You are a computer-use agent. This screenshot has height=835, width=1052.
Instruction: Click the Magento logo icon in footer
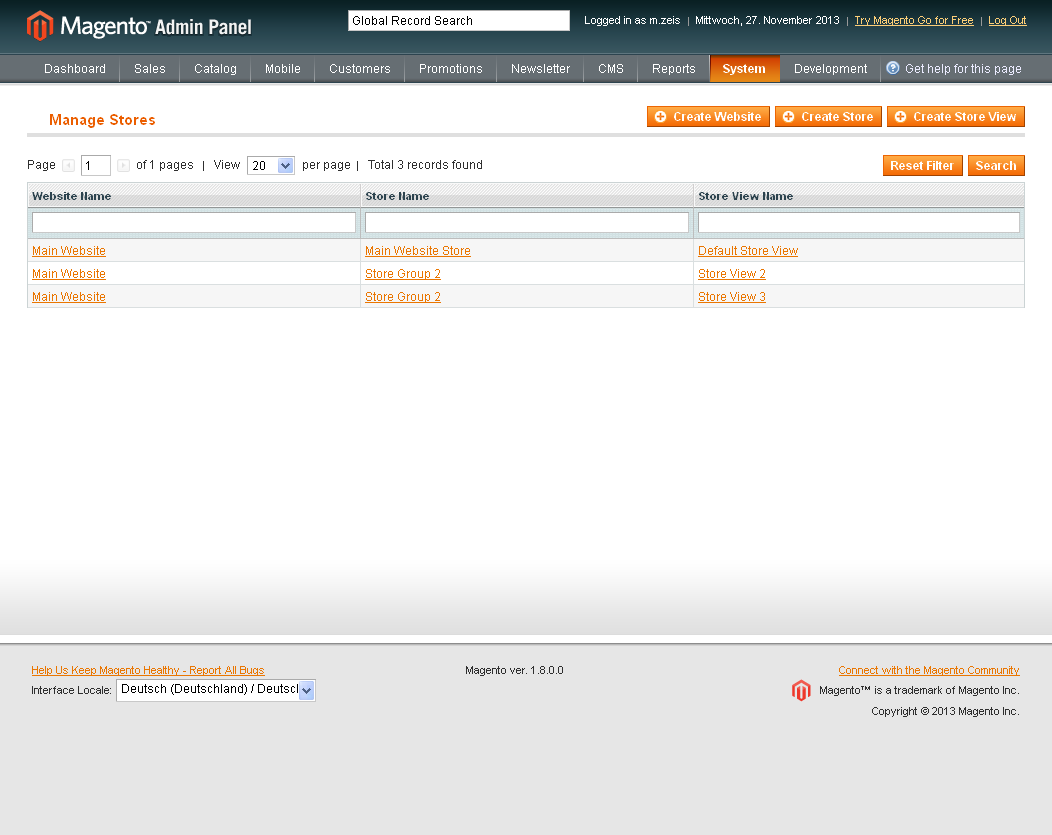pyautogui.click(x=801, y=690)
